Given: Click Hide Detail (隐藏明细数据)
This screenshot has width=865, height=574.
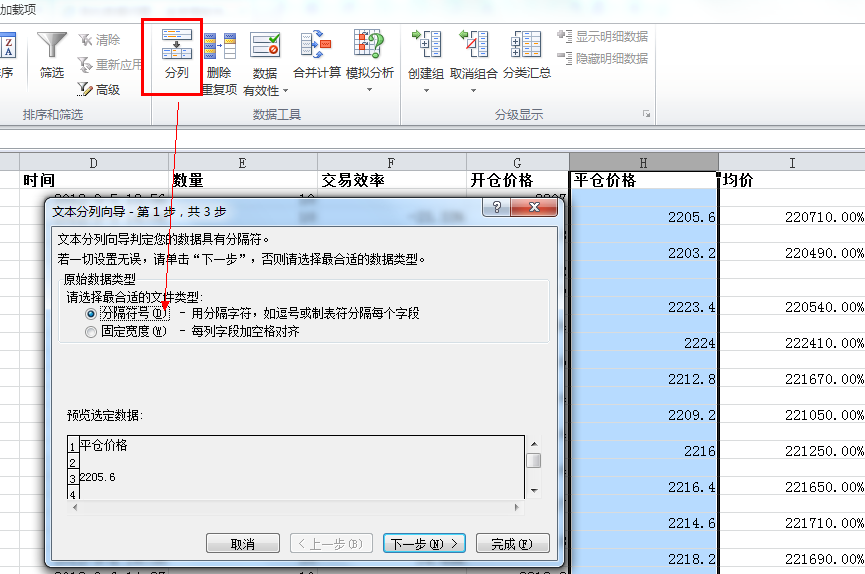Looking at the screenshot, I should click(x=602, y=58).
